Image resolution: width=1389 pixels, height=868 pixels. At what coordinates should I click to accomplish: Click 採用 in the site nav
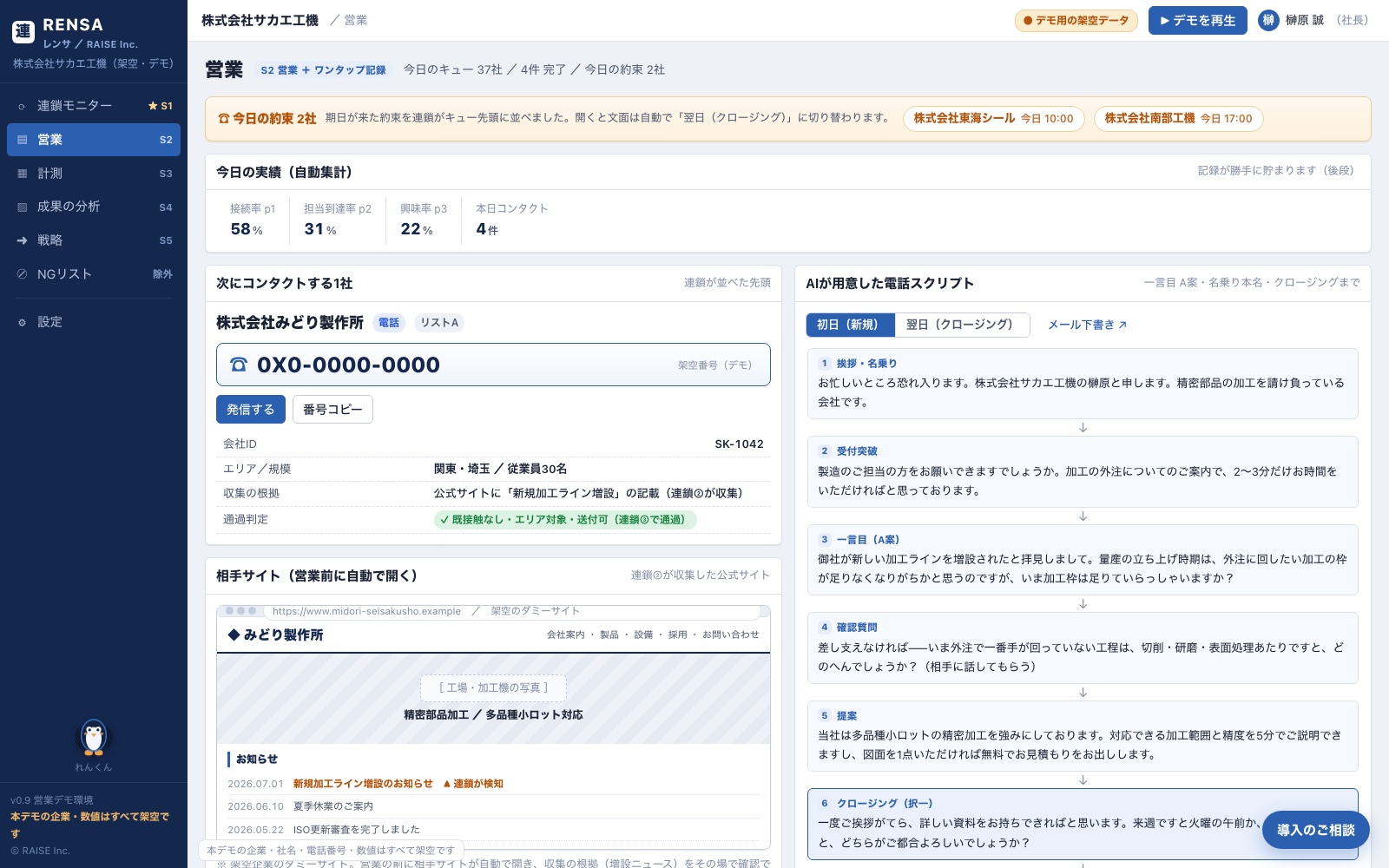(677, 635)
